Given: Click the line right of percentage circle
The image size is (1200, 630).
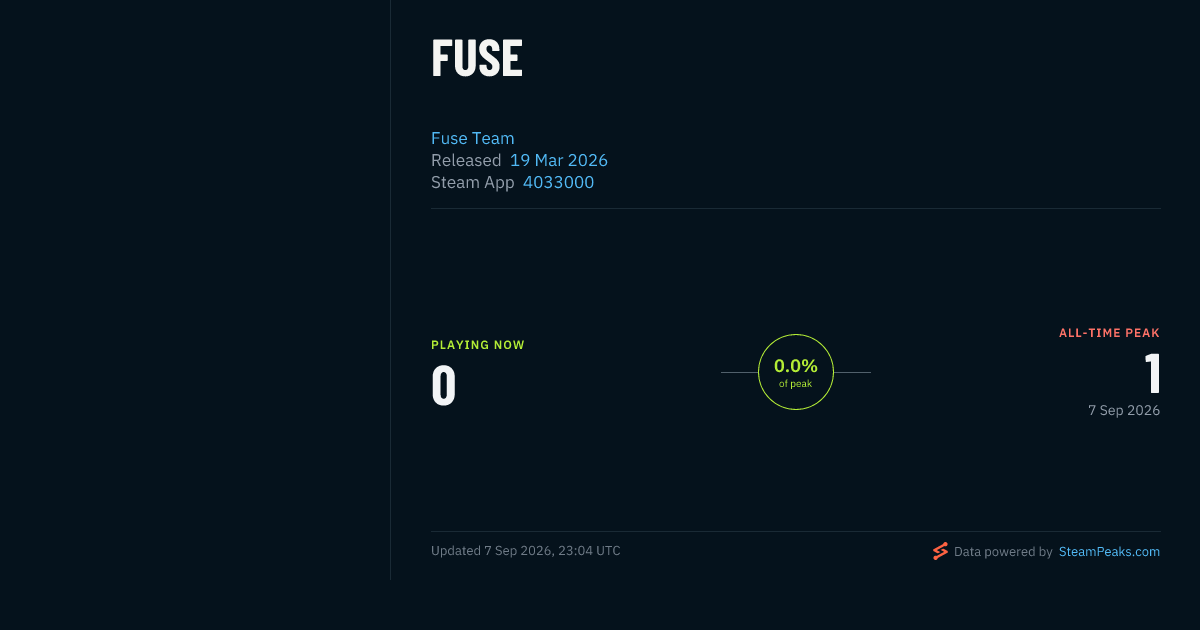Looking at the screenshot, I should tap(852, 372).
